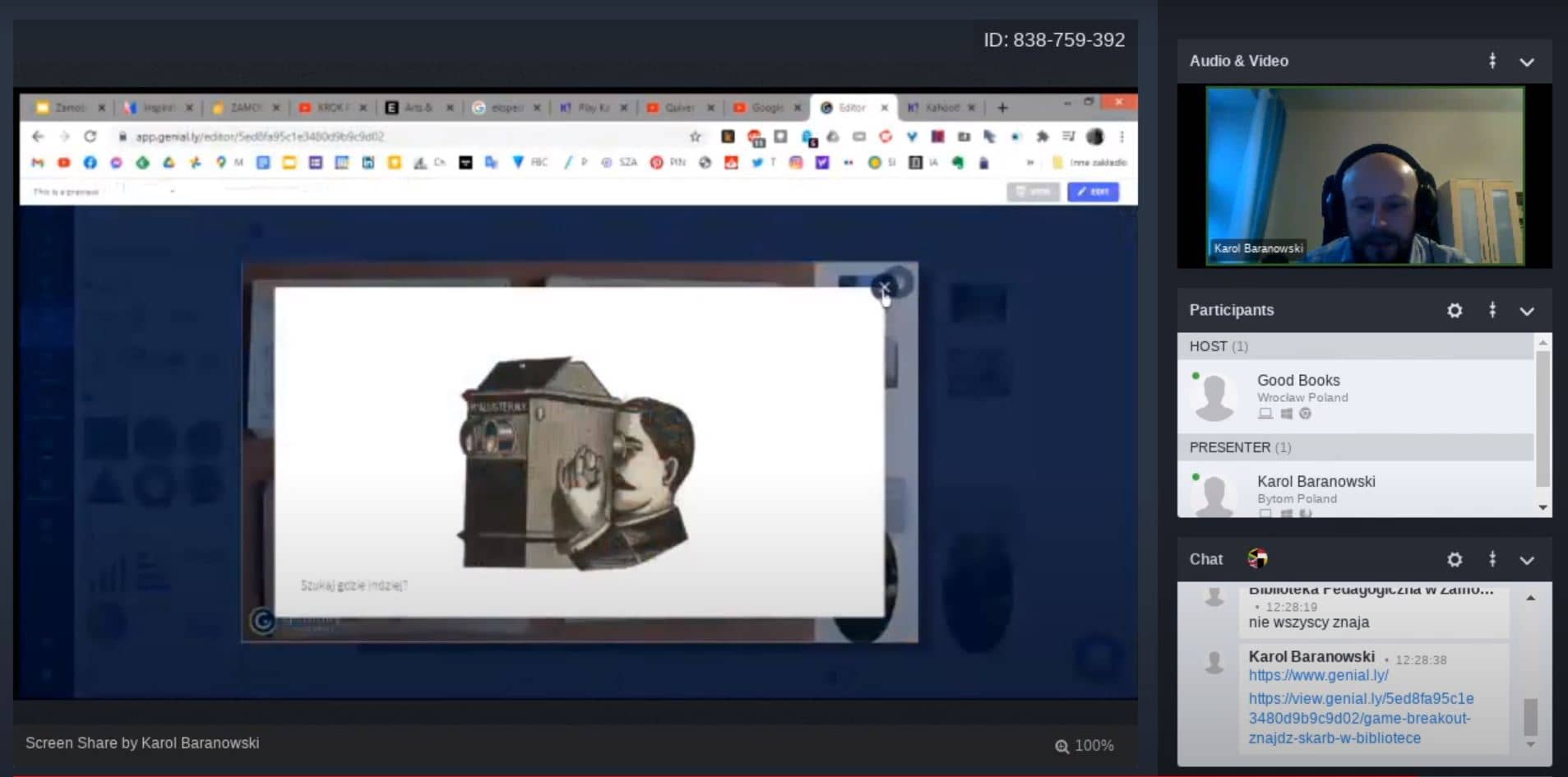Collapse the Chat panel chevron
The width and height of the screenshot is (1568, 777).
click(x=1527, y=560)
